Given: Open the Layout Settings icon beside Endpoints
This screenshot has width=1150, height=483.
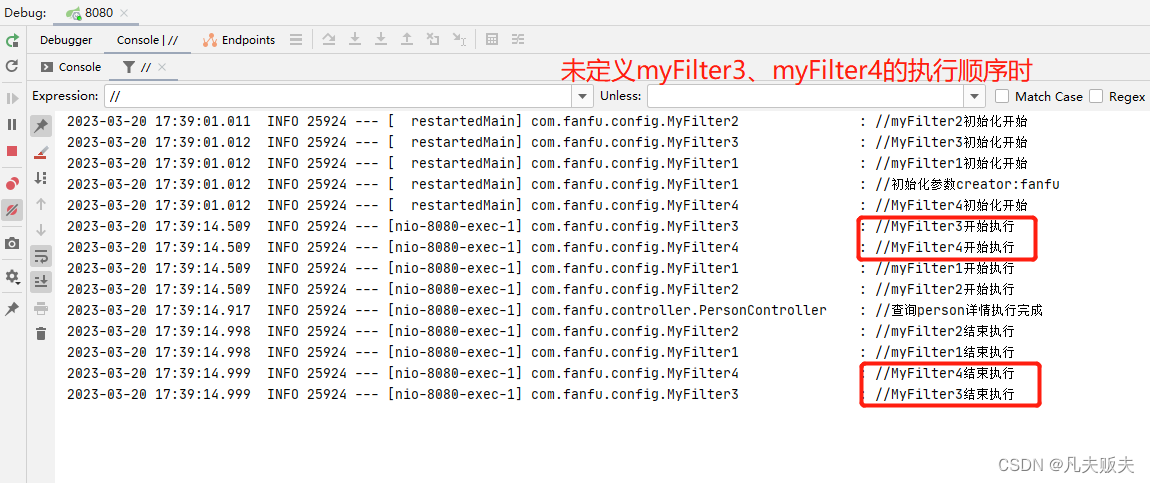Looking at the screenshot, I should (296, 40).
